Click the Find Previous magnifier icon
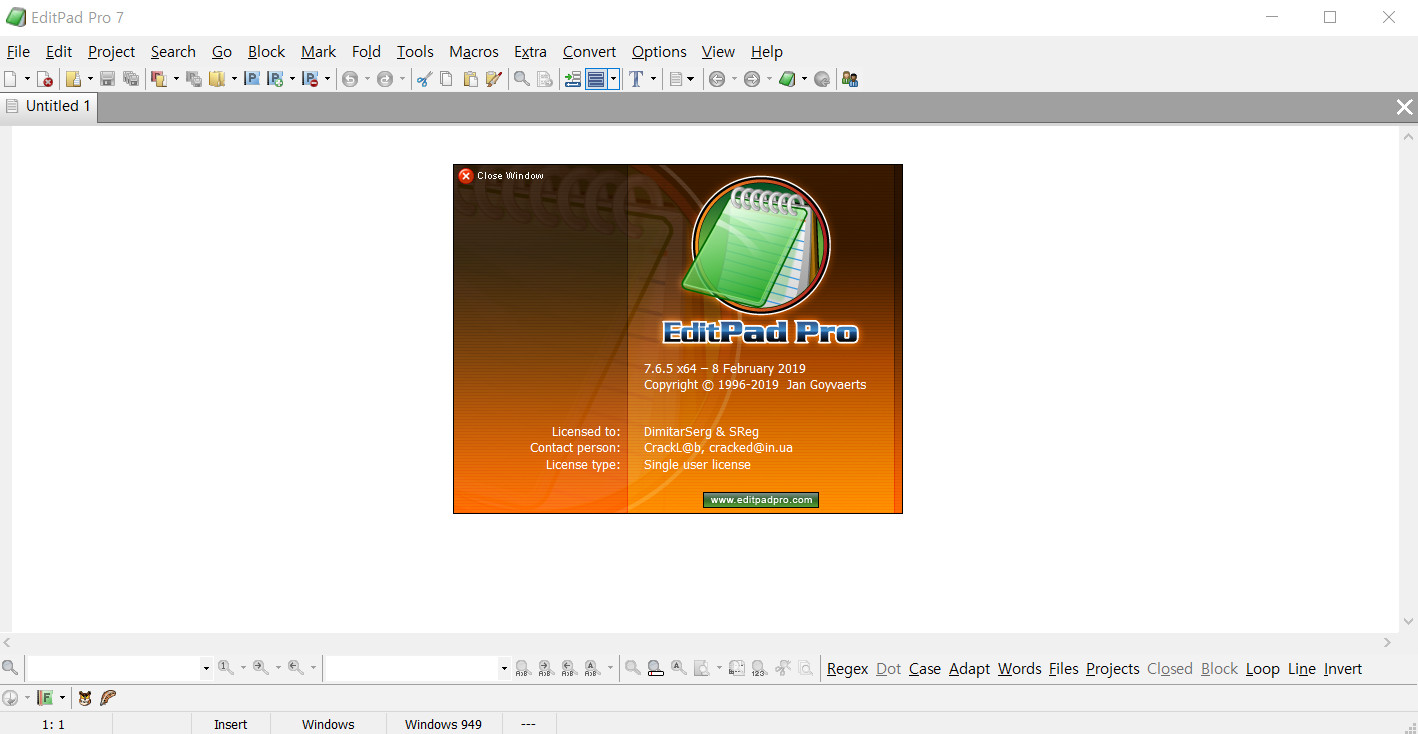 (x=296, y=667)
